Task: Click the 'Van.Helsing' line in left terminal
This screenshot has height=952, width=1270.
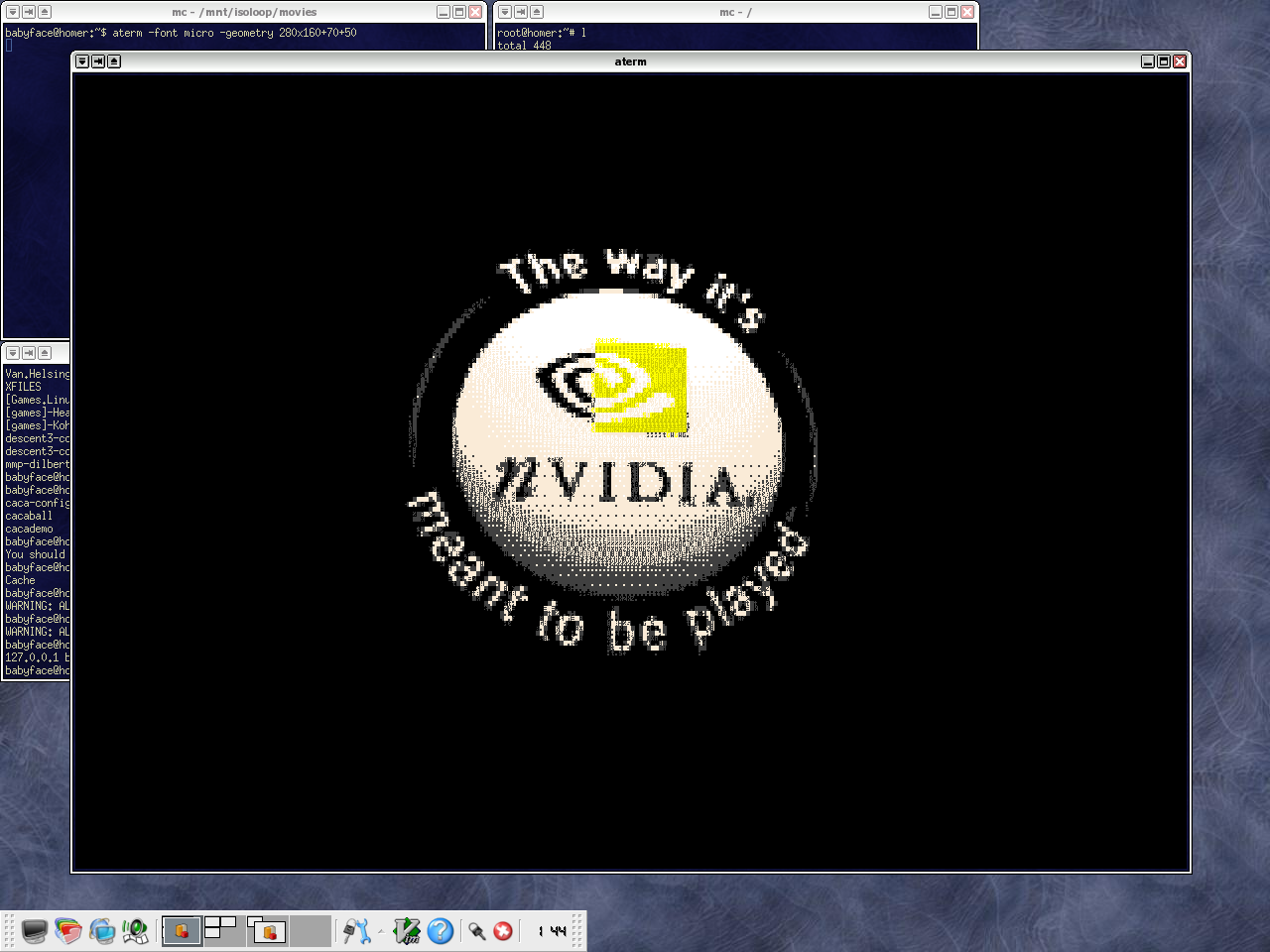Action: (38, 374)
